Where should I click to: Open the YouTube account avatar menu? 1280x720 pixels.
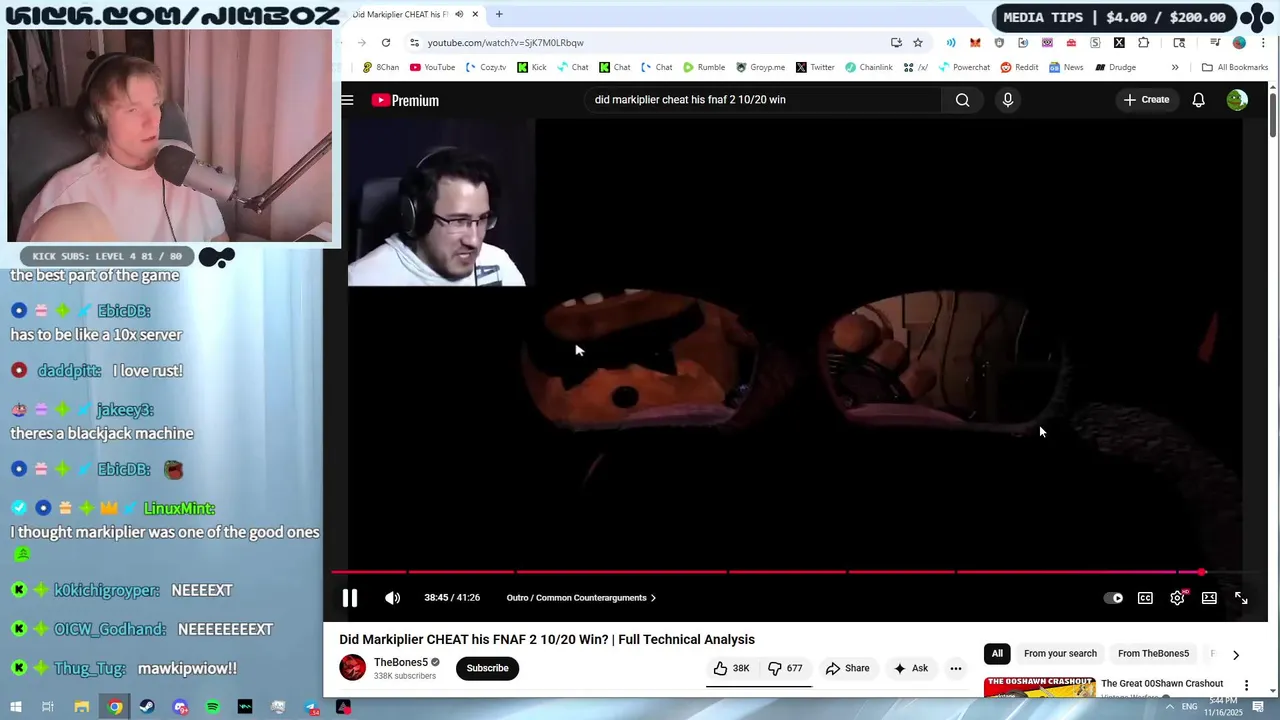1237,100
